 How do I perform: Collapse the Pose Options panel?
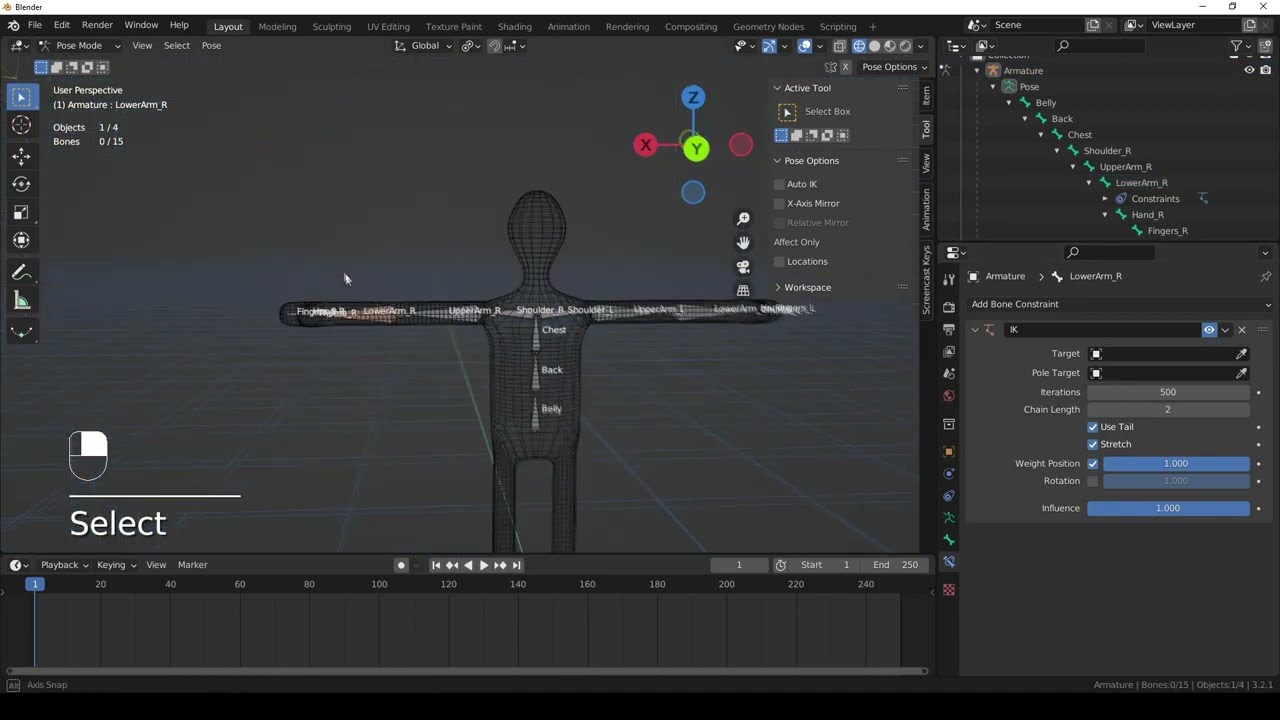pyautogui.click(x=777, y=161)
